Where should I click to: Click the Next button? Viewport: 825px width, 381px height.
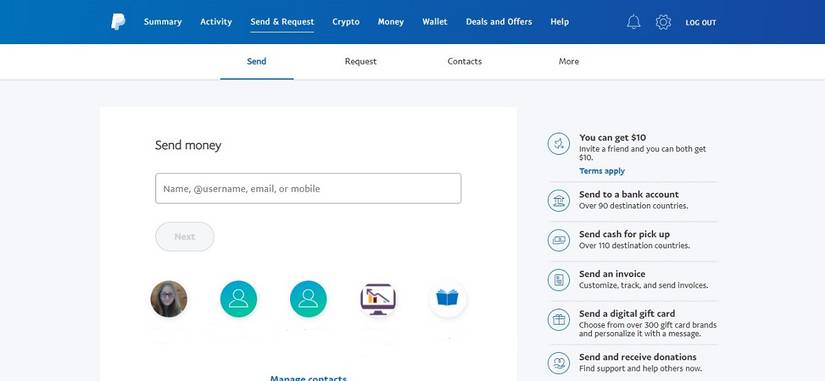pyautogui.click(x=185, y=237)
